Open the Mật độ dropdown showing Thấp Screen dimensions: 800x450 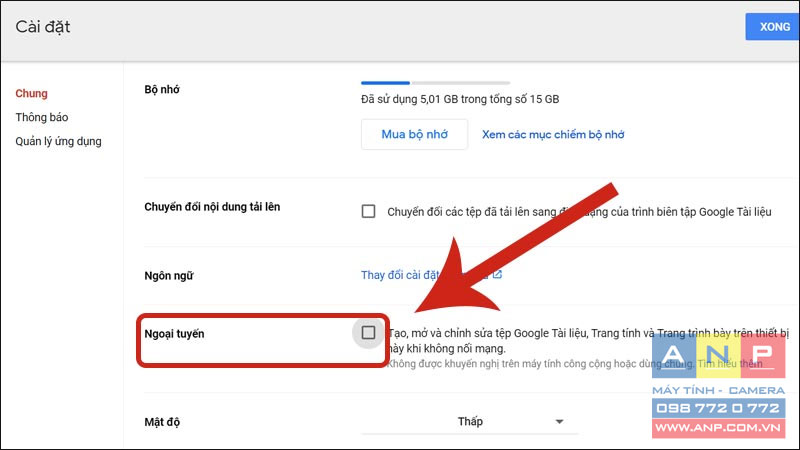(x=469, y=421)
